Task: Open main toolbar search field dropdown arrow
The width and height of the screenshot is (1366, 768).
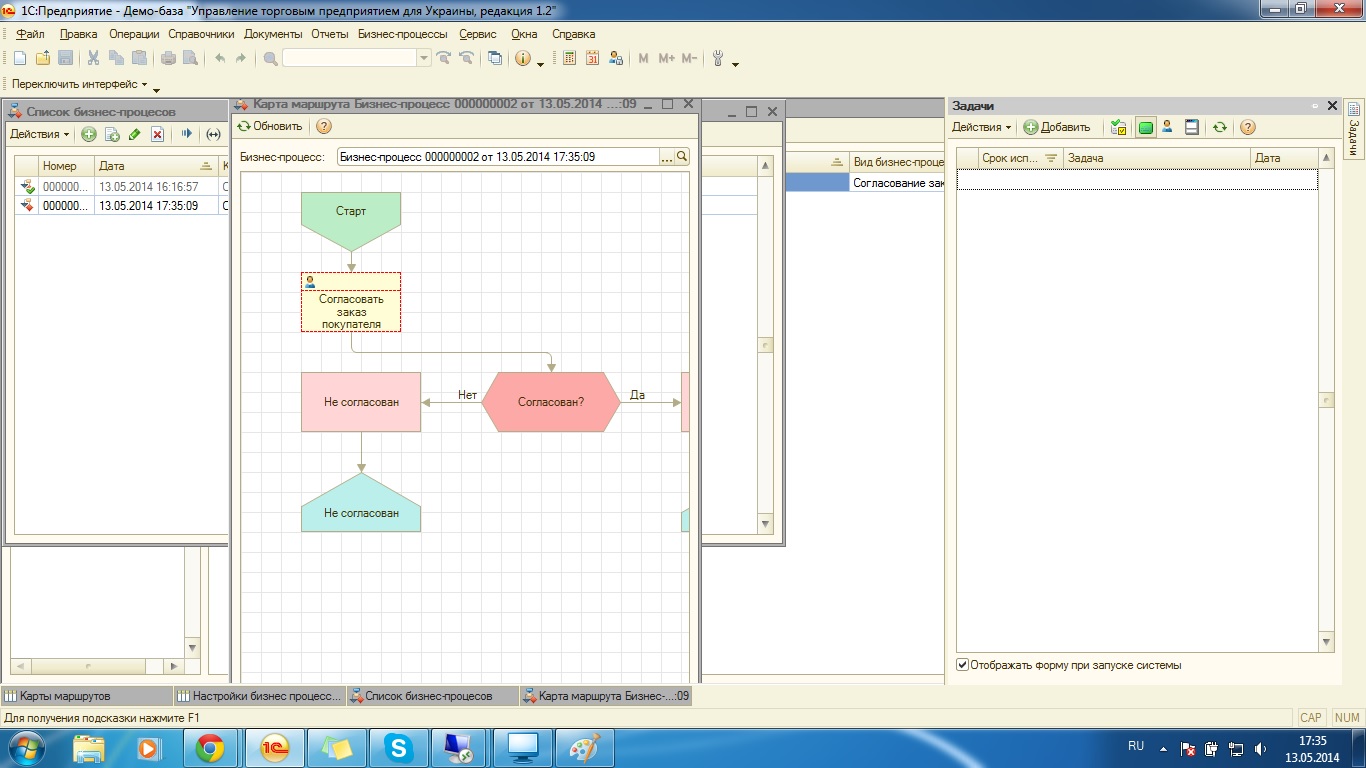Action: click(x=424, y=59)
